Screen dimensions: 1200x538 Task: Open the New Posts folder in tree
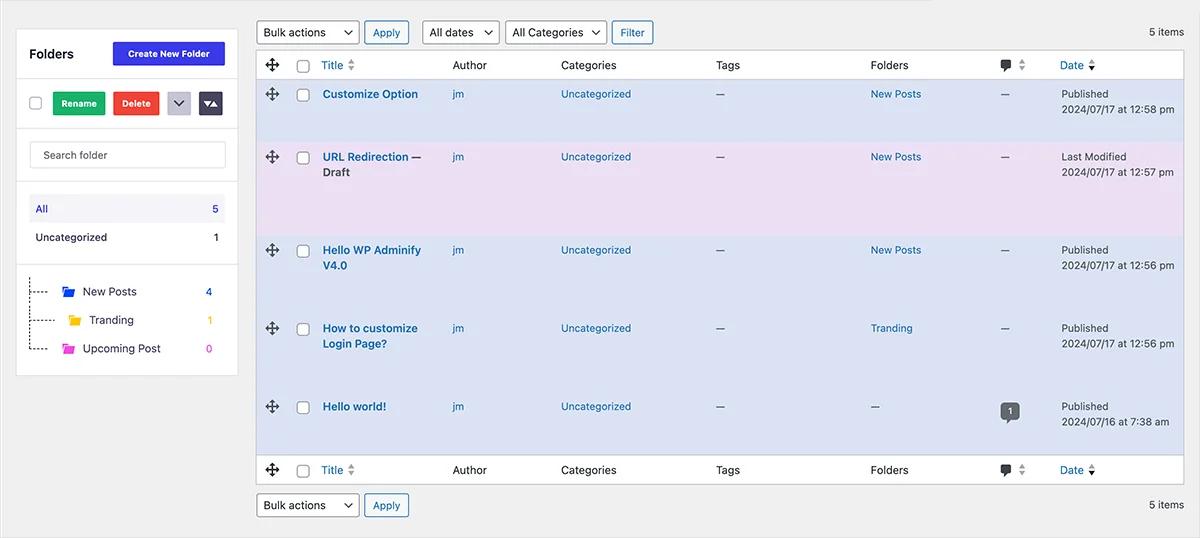(x=110, y=292)
